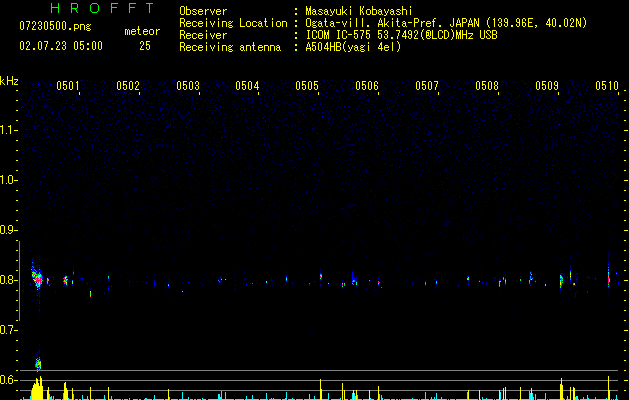This screenshot has width=629, height=400.
Task: Click the 0506 time marker
Action: 367,85
